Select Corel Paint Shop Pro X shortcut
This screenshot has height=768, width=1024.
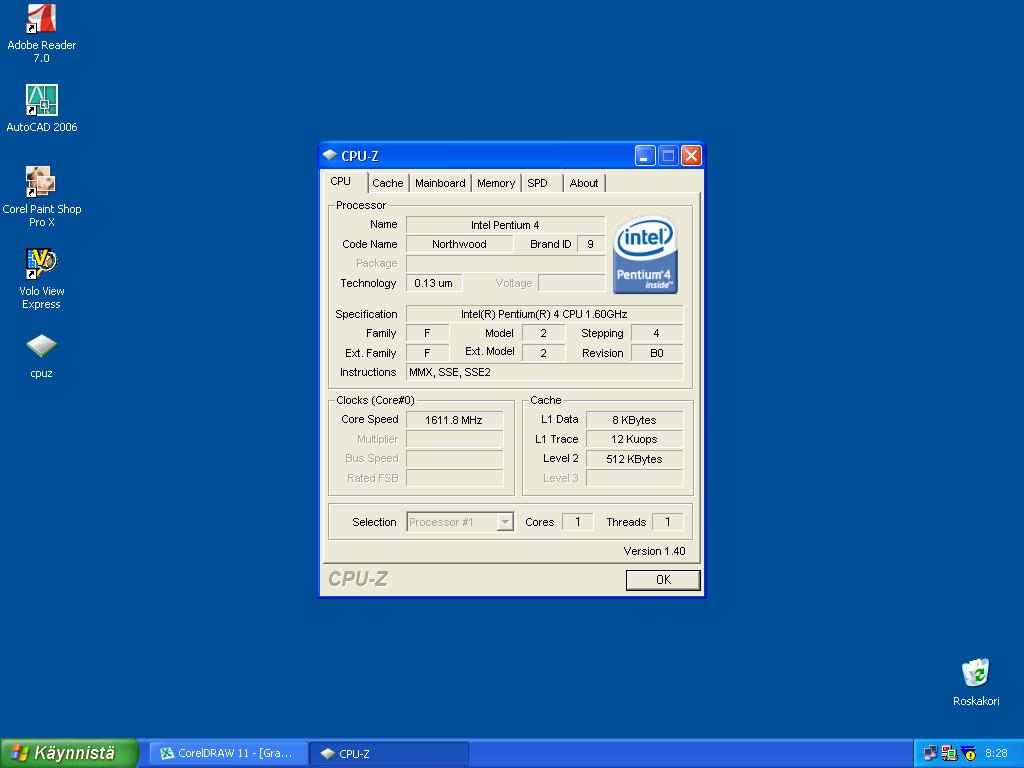(41, 197)
